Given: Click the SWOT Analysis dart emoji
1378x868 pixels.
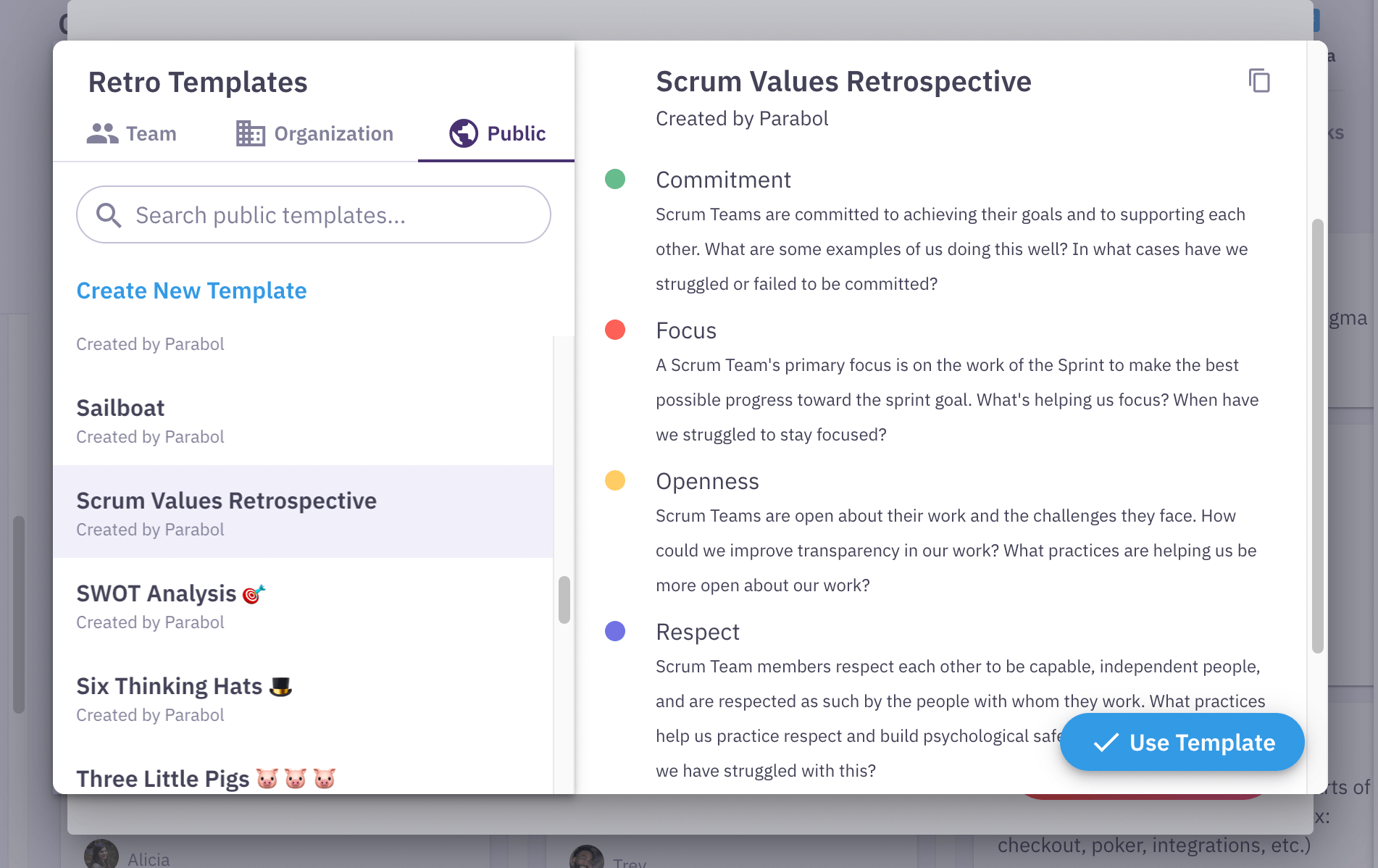Looking at the screenshot, I should [x=254, y=594].
